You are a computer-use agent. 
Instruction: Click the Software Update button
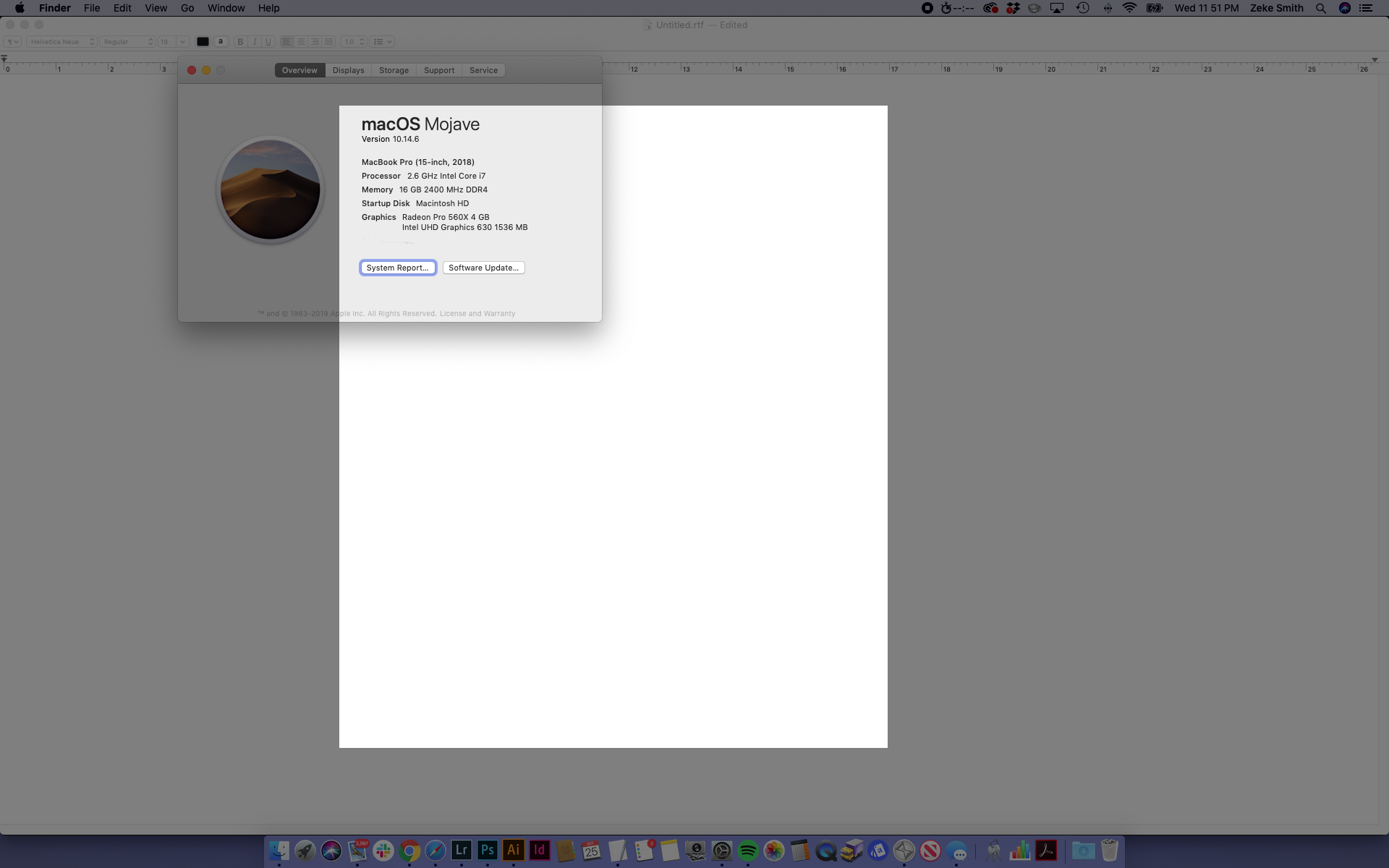point(483,268)
